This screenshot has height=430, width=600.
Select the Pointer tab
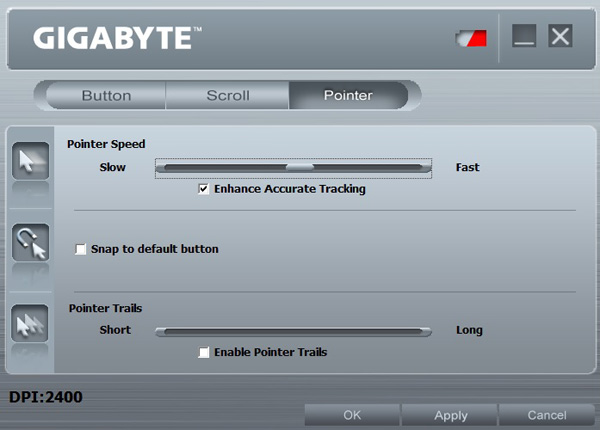348,95
